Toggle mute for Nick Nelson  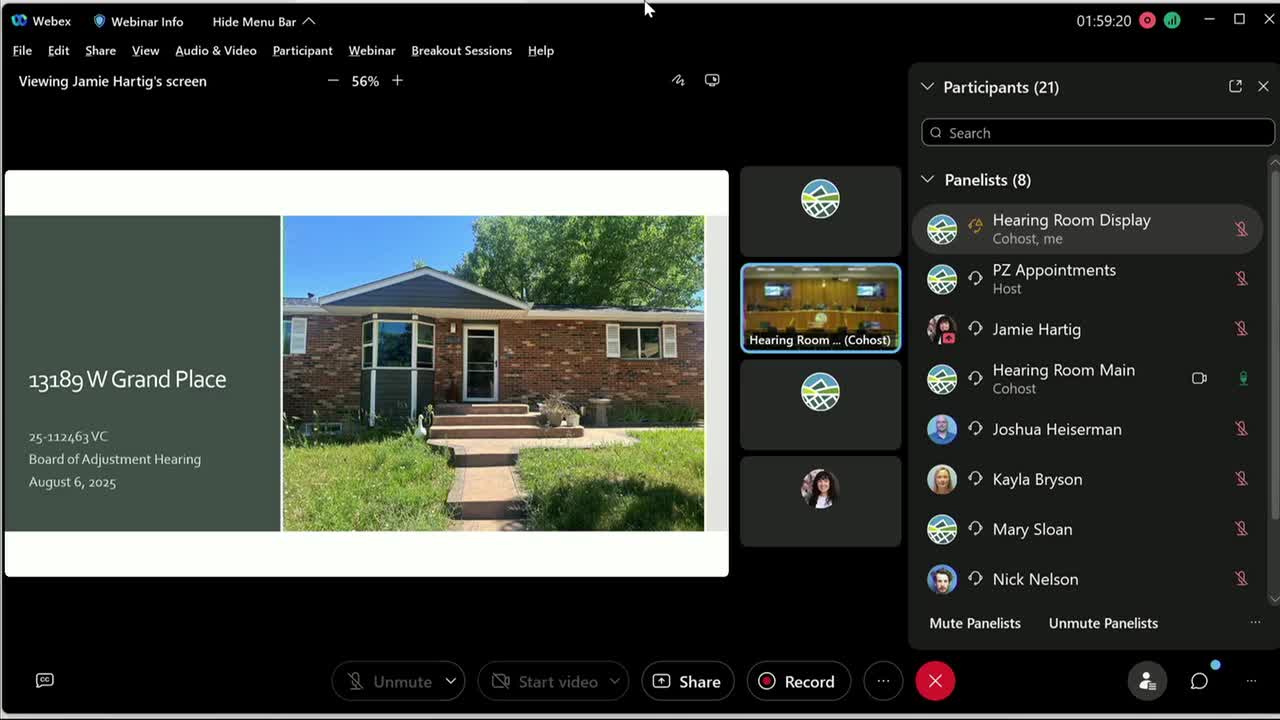(1241, 579)
